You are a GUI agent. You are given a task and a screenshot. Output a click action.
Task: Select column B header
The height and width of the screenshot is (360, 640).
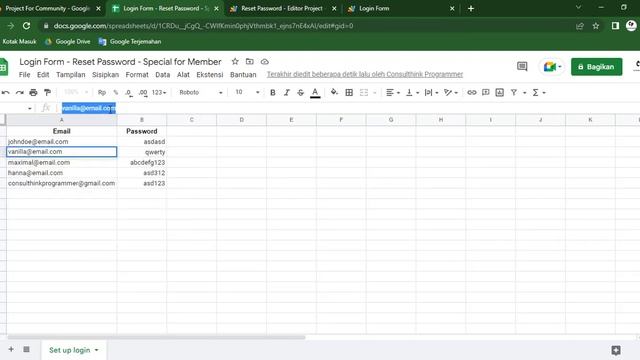click(142, 120)
